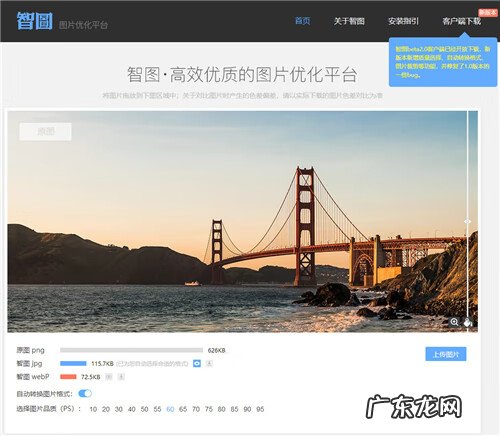Click the paint bucket background icon
Viewport: 500px width, 436px height.
click(467, 322)
